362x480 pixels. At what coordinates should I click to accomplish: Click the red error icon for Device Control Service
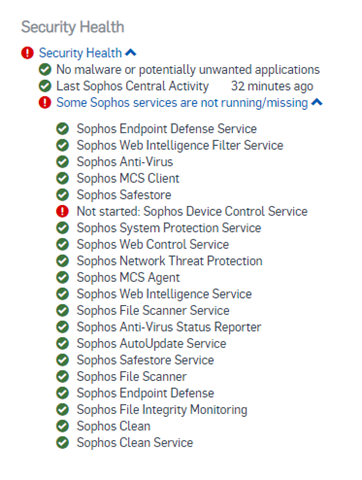click(62, 211)
